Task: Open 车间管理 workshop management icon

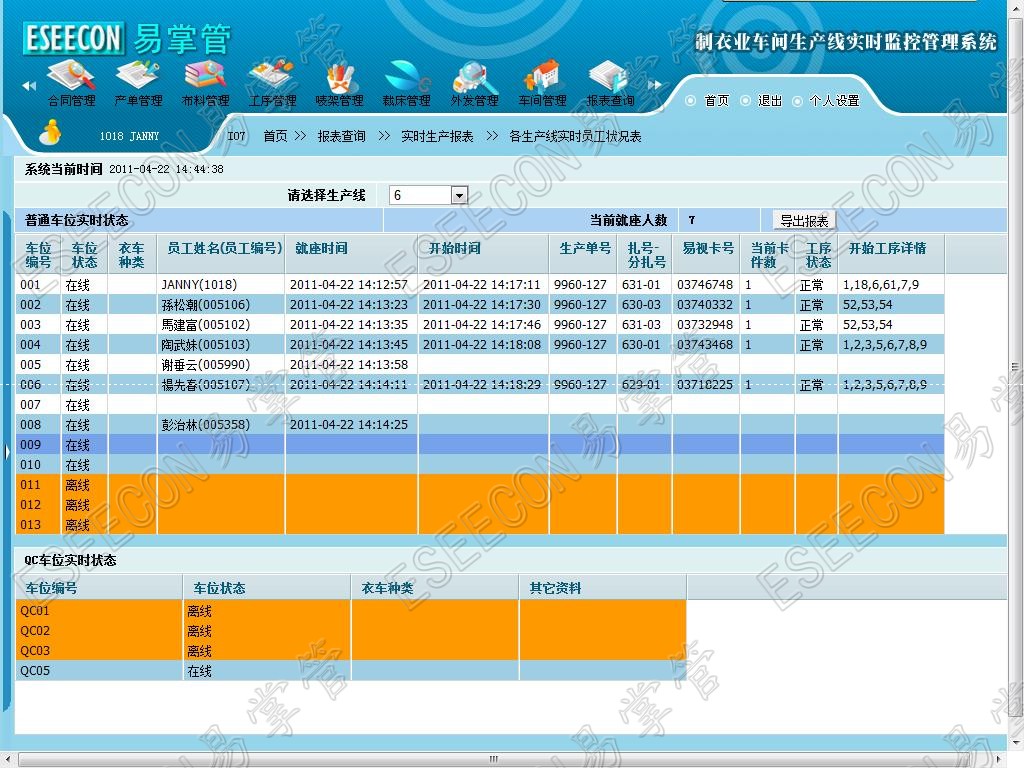Action: [x=542, y=82]
